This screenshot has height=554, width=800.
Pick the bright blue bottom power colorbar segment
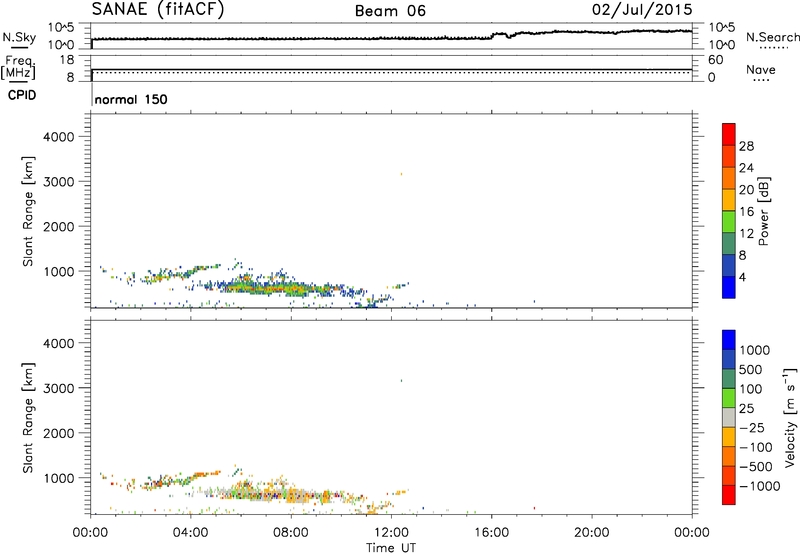[x=729, y=287]
